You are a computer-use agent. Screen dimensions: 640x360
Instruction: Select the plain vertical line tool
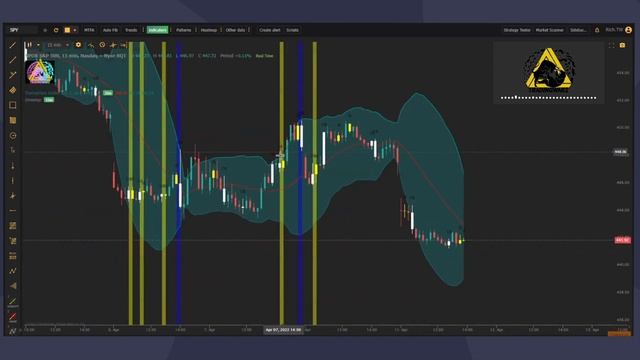[13, 181]
